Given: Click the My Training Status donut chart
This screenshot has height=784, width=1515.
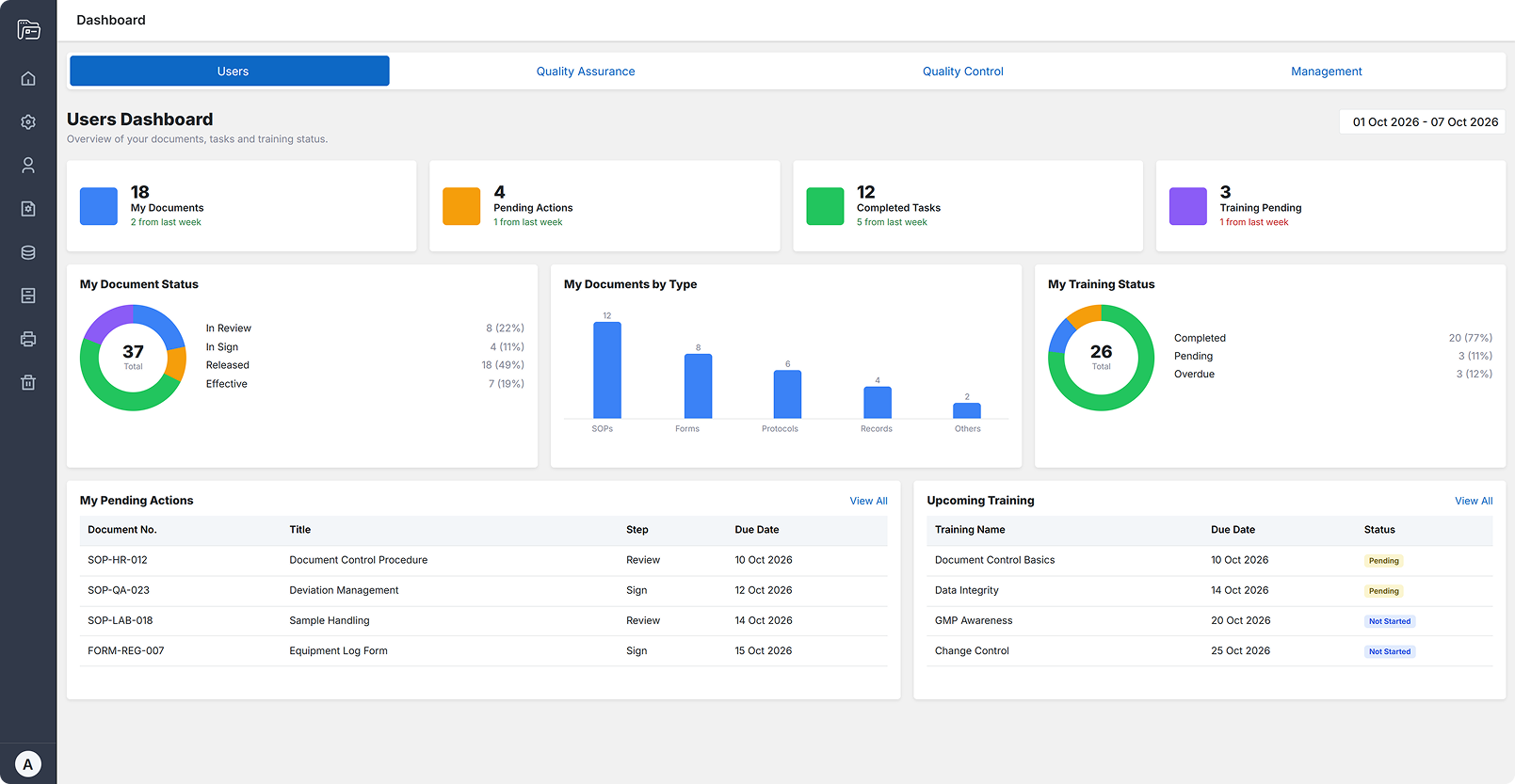Looking at the screenshot, I should pyautogui.click(x=1101, y=358).
